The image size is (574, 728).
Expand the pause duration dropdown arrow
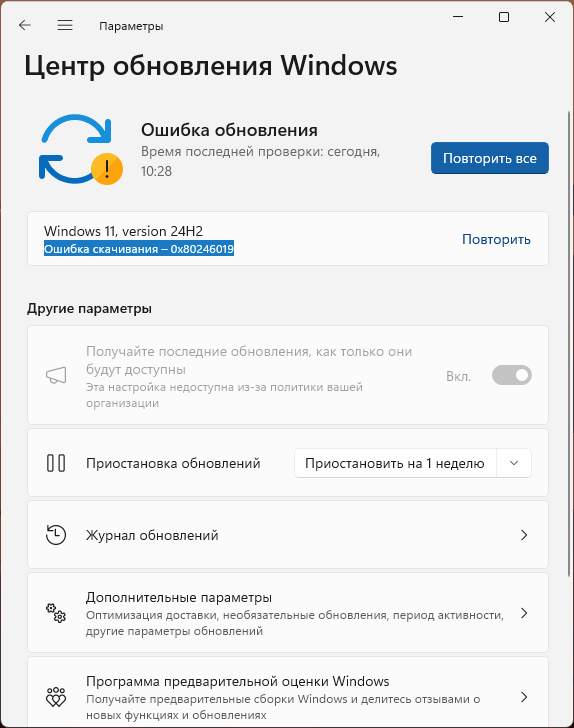tap(514, 463)
